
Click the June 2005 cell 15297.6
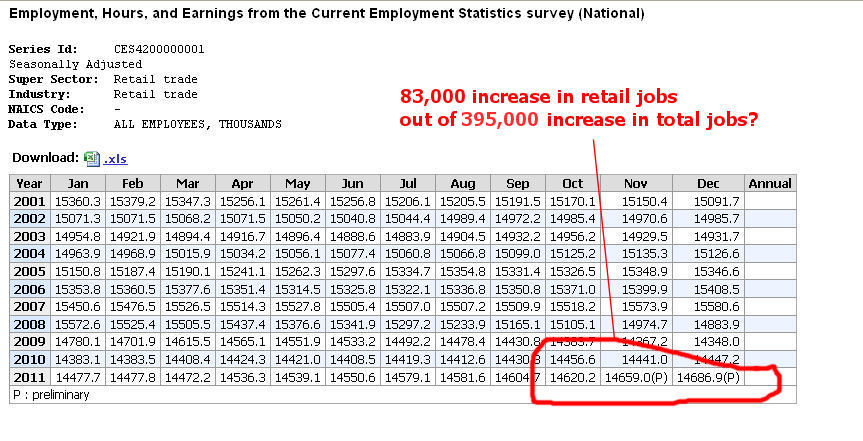pos(354,271)
